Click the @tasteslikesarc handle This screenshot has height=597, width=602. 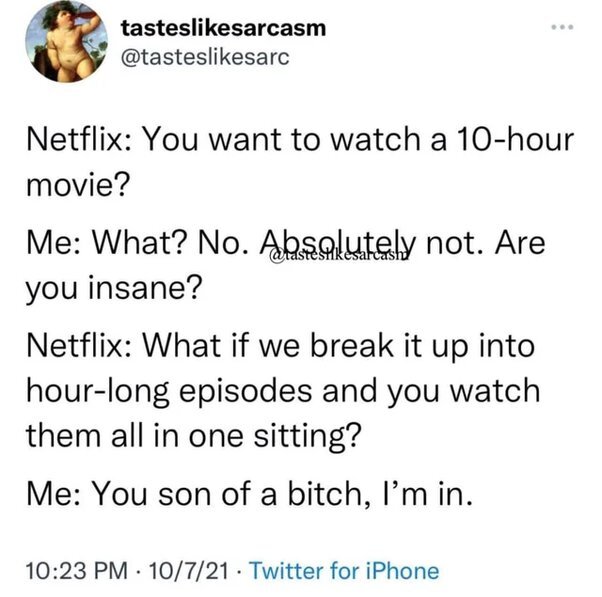pos(205,58)
